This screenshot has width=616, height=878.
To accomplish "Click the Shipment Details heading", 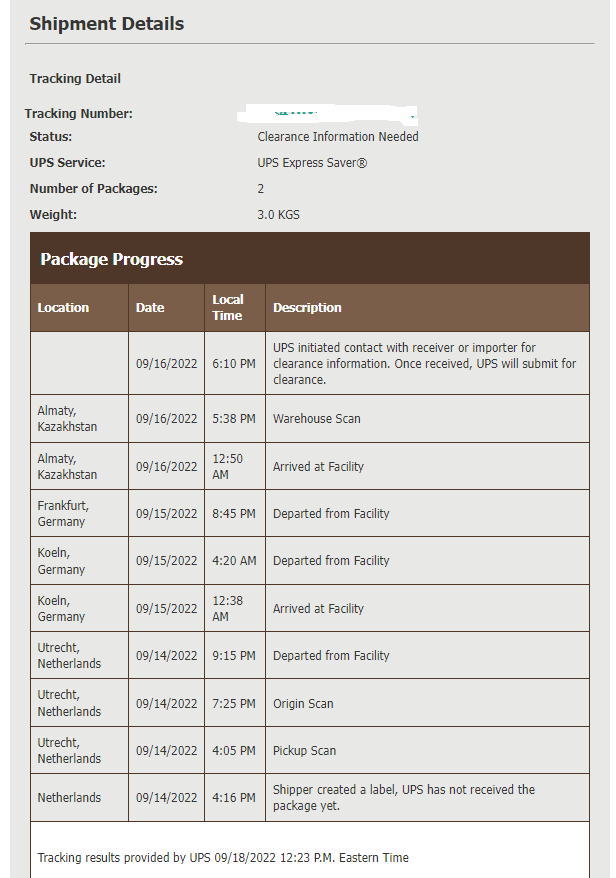I will coord(106,24).
